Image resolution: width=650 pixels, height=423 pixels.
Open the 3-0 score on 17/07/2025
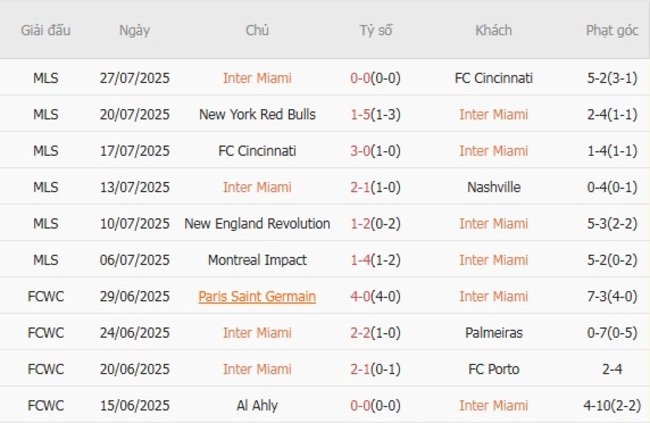pos(361,151)
